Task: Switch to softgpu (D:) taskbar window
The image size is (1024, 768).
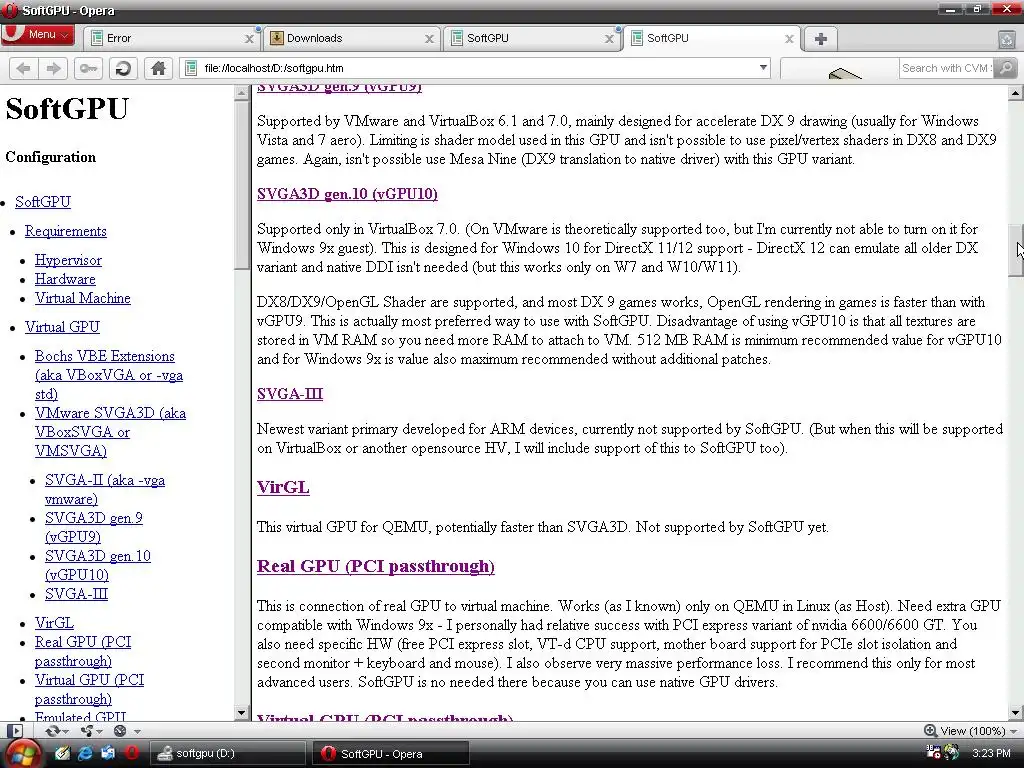Action: click(227, 754)
